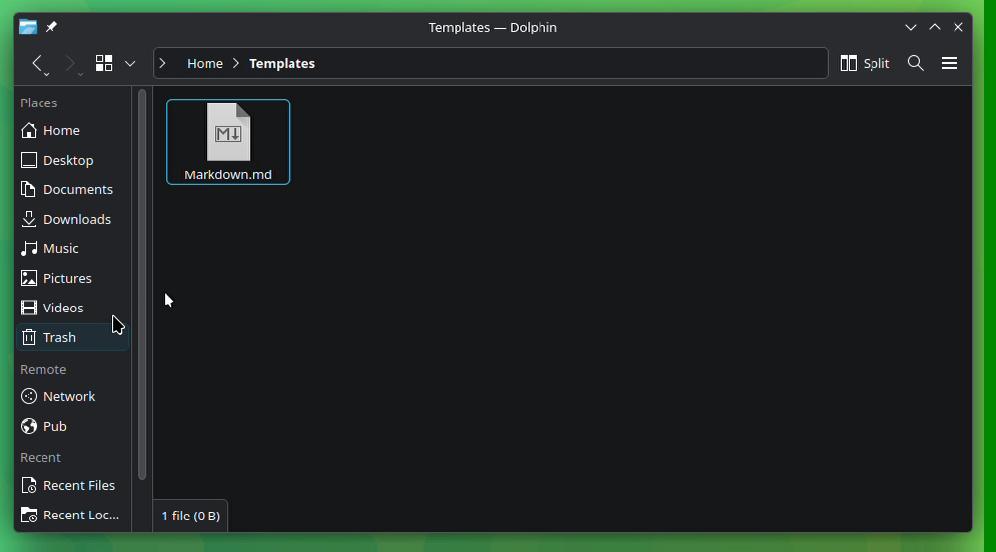
Task: Click the Places panel scrollbar
Action: click(142, 284)
